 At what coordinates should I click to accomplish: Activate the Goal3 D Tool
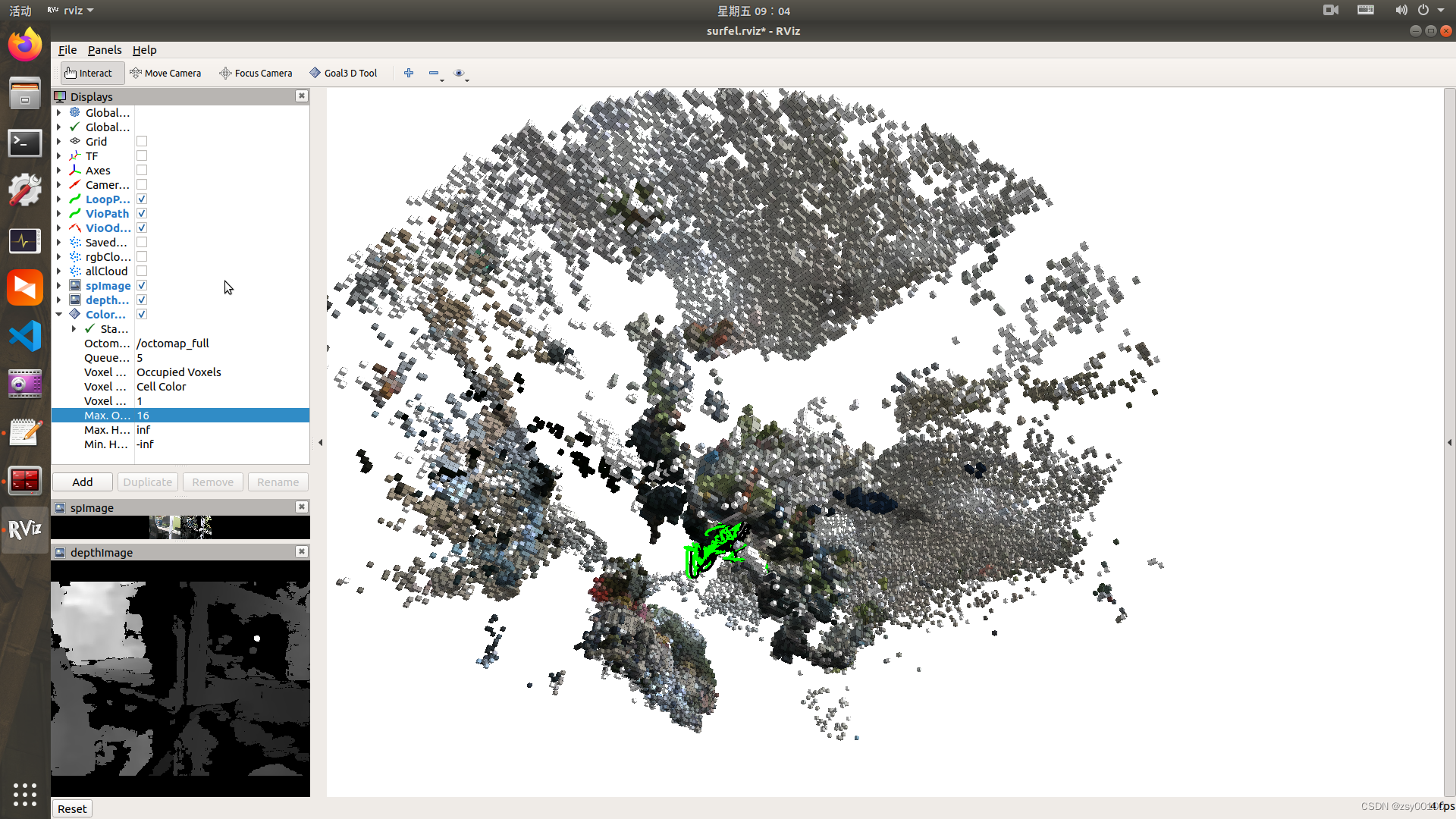click(x=343, y=73)
